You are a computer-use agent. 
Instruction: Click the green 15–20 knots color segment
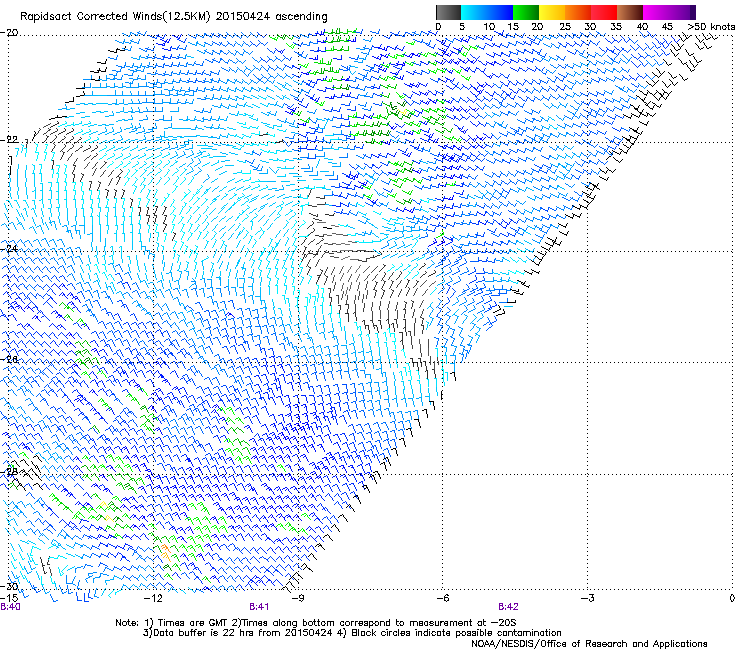tap(526, 12)
